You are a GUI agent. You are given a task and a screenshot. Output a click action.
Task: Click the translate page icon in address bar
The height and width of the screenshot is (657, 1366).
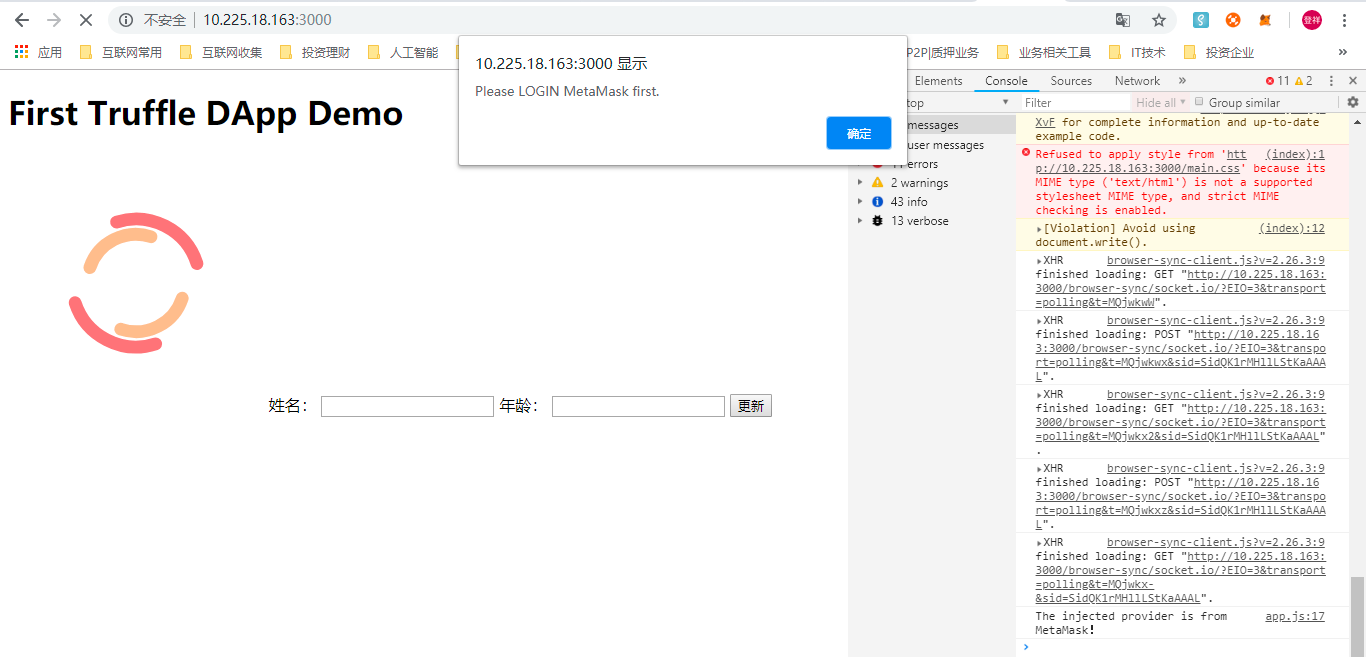(x=1123, y=20)
